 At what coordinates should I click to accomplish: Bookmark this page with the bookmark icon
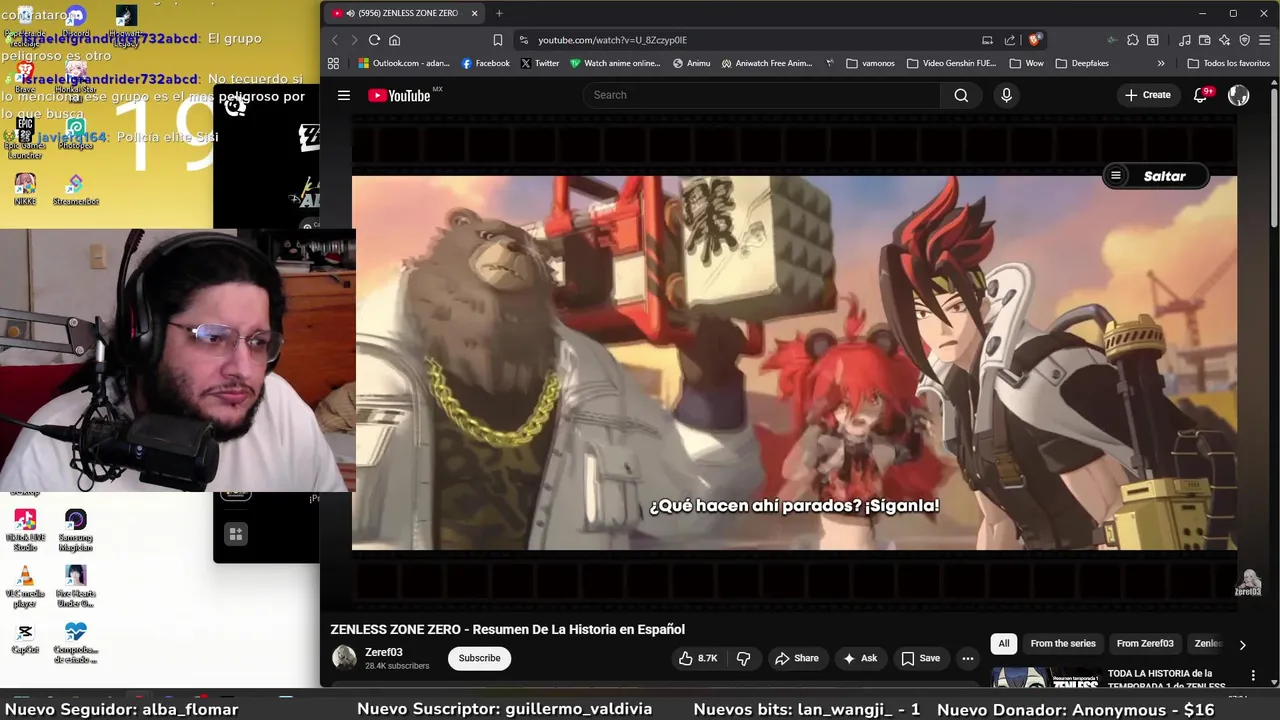[497, 40]
